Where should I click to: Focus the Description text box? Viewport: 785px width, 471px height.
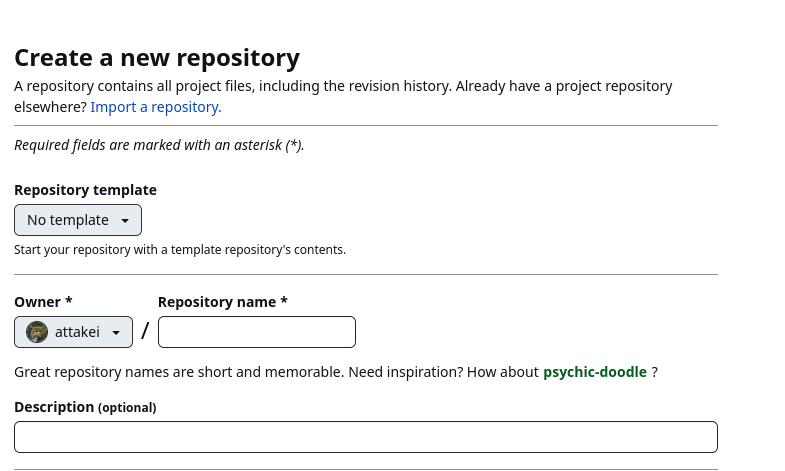[x=365, y=437]
